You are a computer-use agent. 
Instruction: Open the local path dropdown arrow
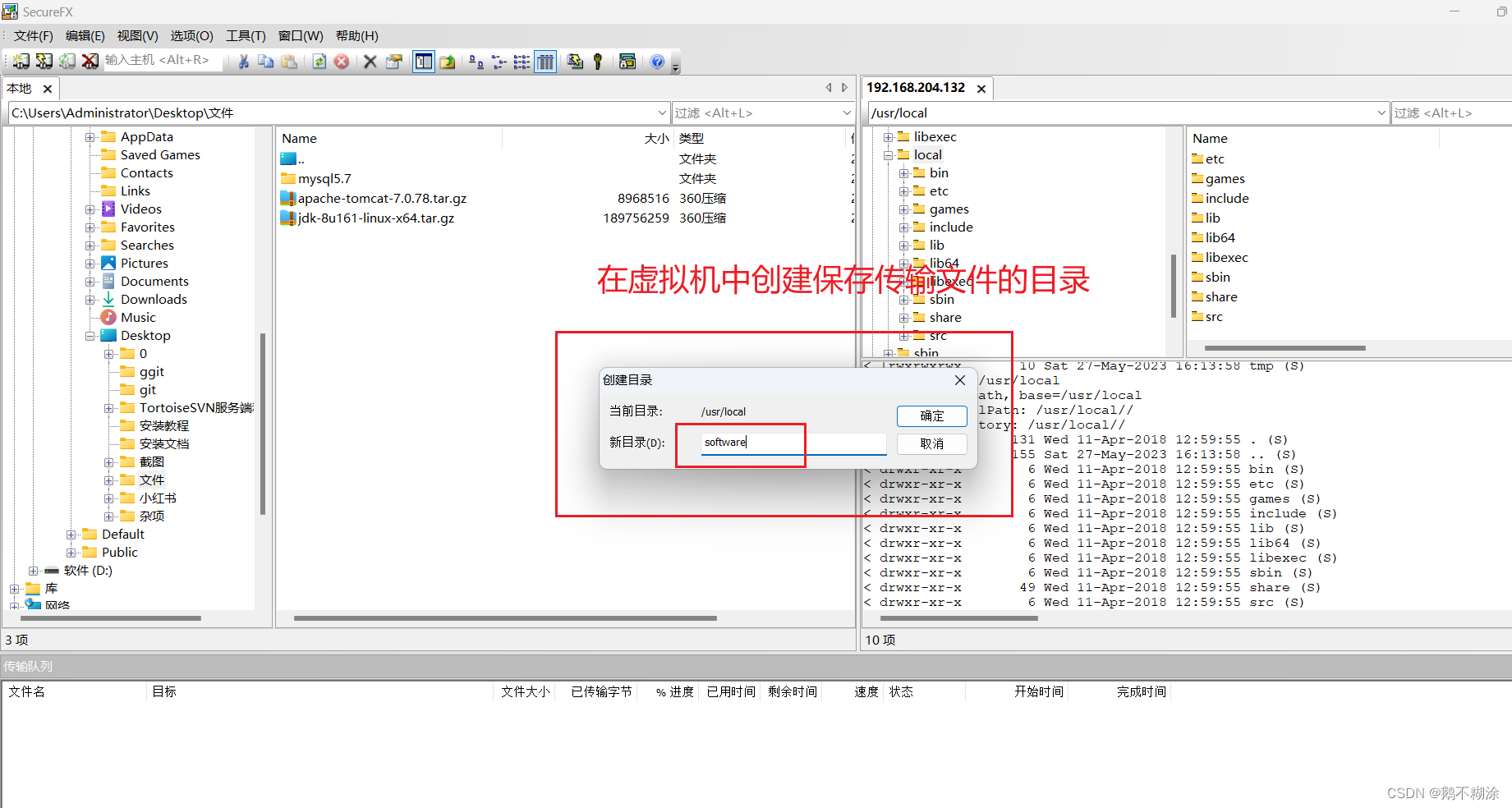coord(663,112)
